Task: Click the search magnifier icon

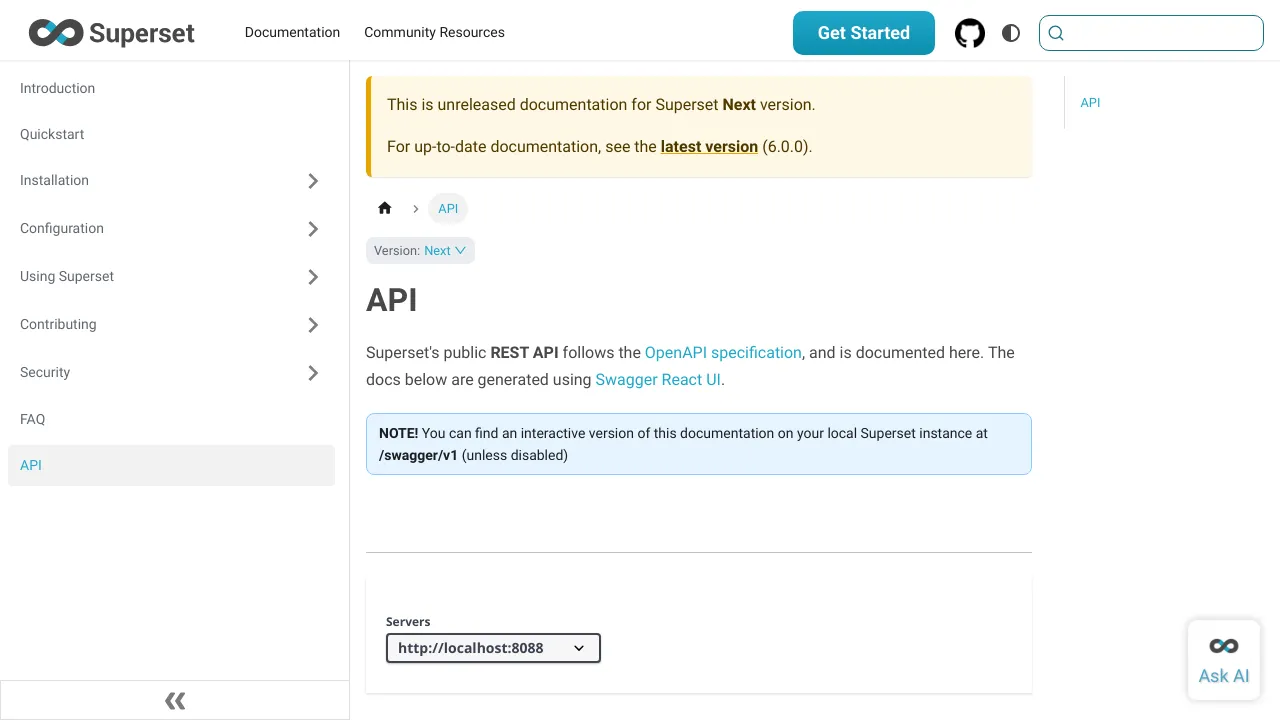Action: tap(1056, 33)
